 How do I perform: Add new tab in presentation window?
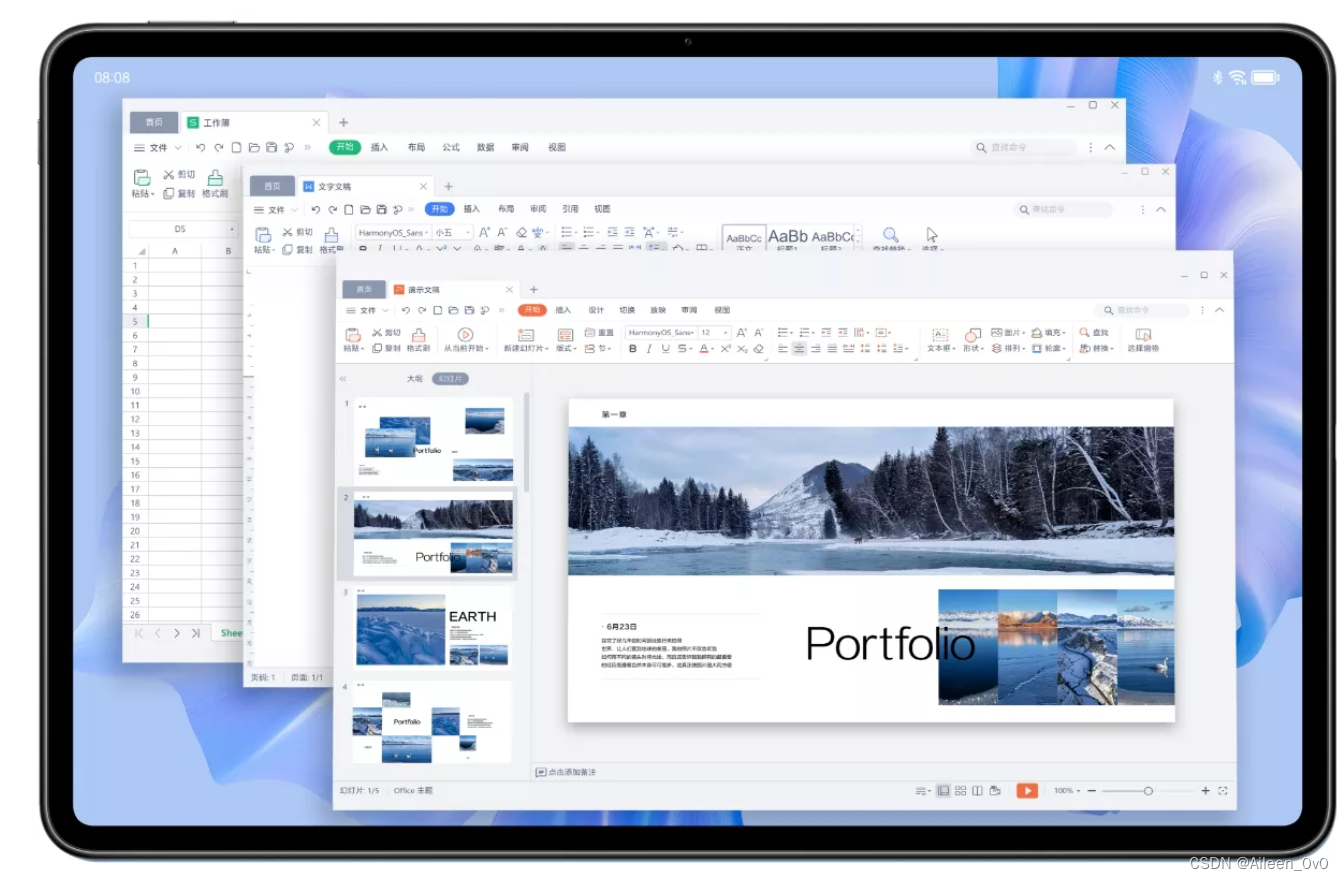coord(533,289)
